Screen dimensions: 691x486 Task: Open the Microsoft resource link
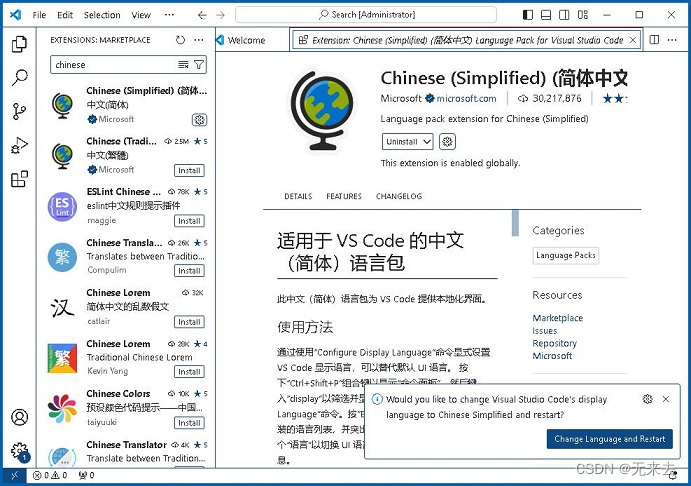click(552, 356)
